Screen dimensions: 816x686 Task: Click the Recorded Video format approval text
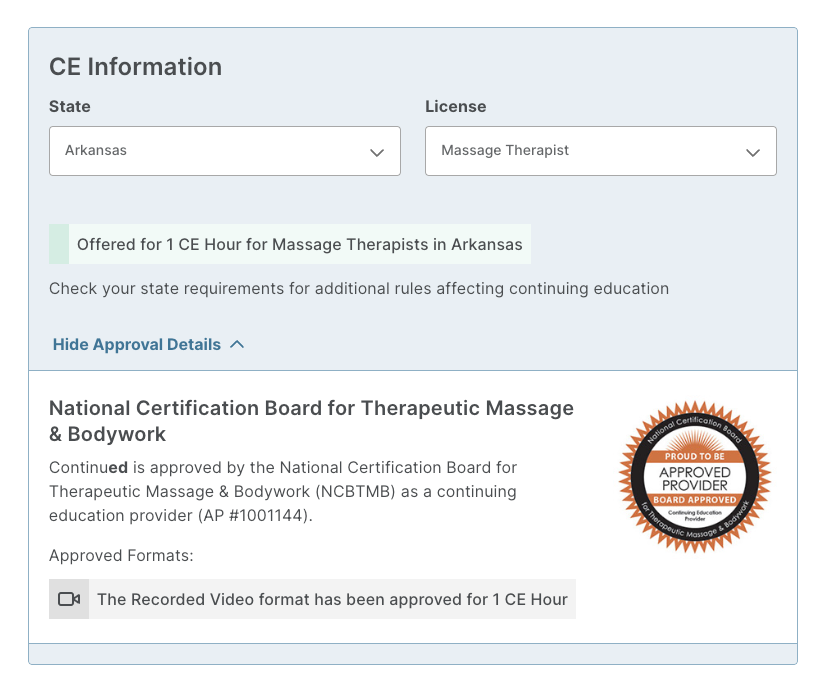pos(332,599)
